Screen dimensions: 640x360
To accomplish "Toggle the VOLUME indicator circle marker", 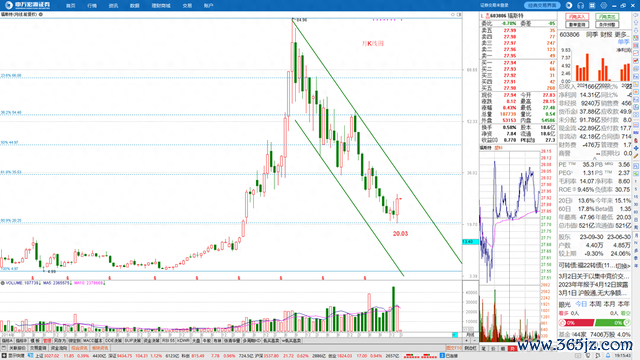I will pyautogui.click(x=2, y=283).
